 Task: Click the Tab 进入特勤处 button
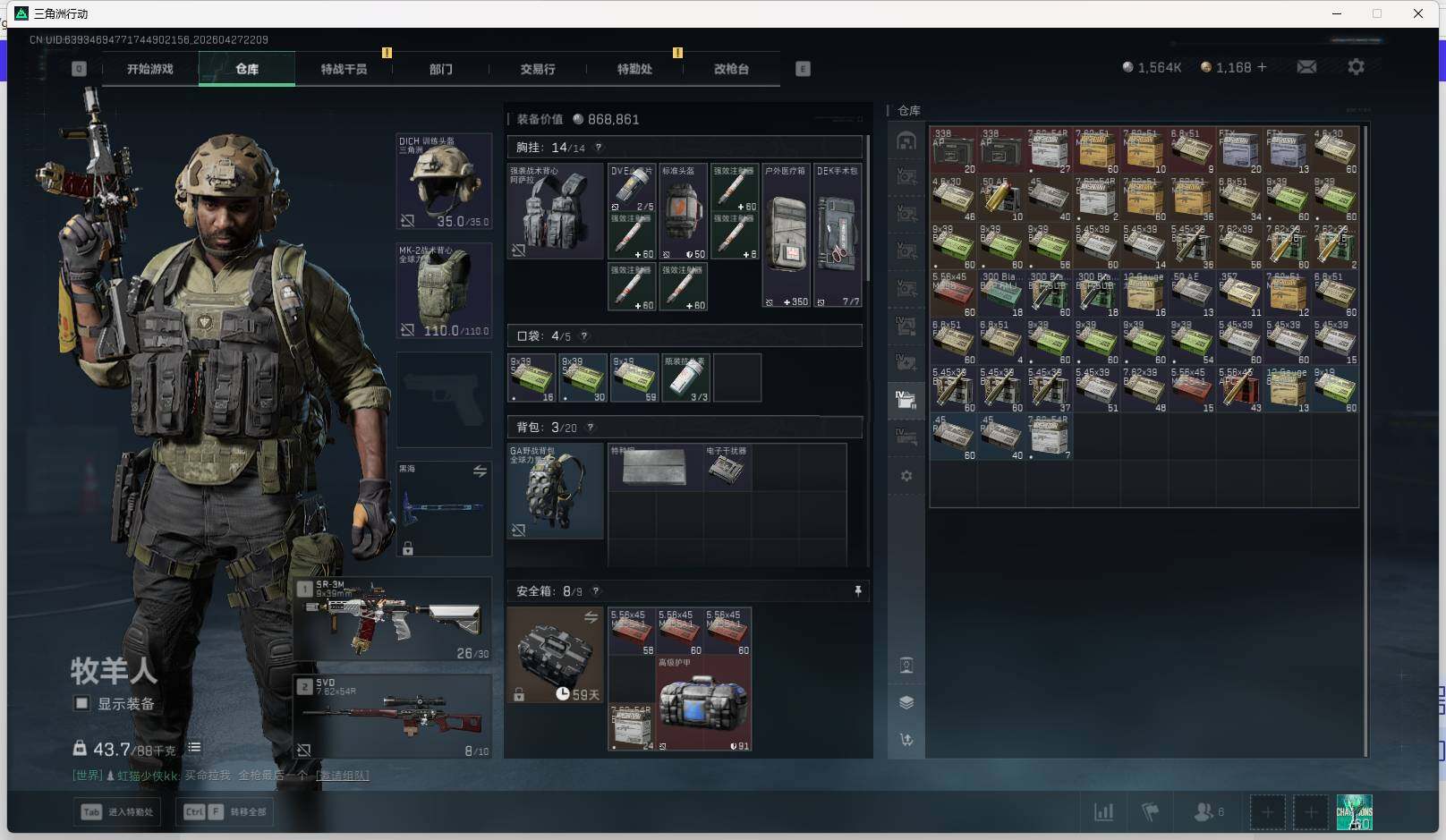point(117,812)
